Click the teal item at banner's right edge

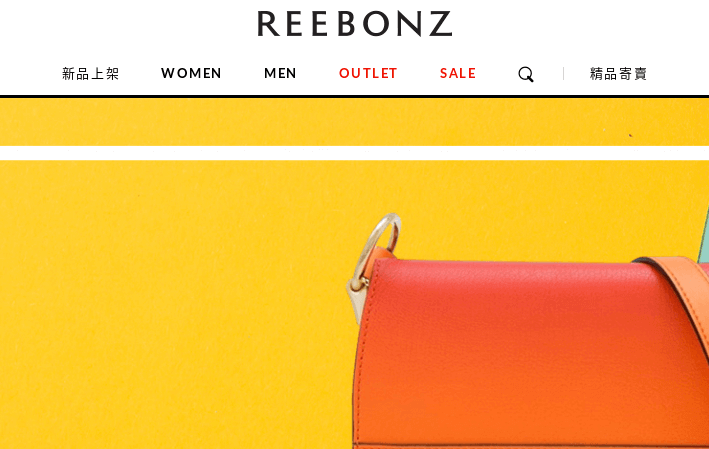pos(704,240)
